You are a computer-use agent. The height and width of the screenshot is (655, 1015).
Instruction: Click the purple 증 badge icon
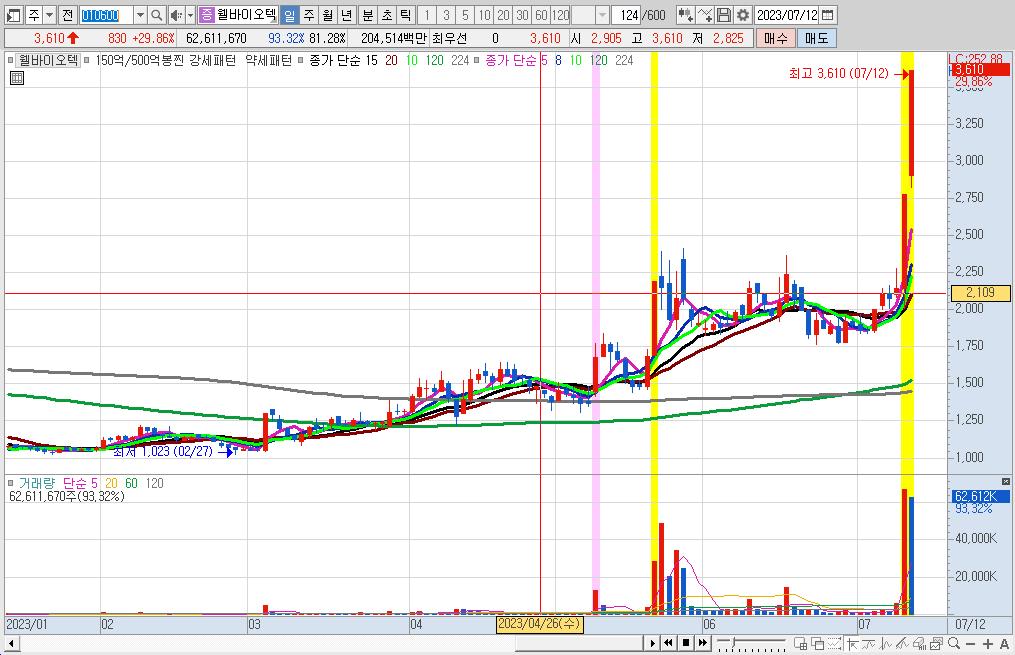click(206, 15)
